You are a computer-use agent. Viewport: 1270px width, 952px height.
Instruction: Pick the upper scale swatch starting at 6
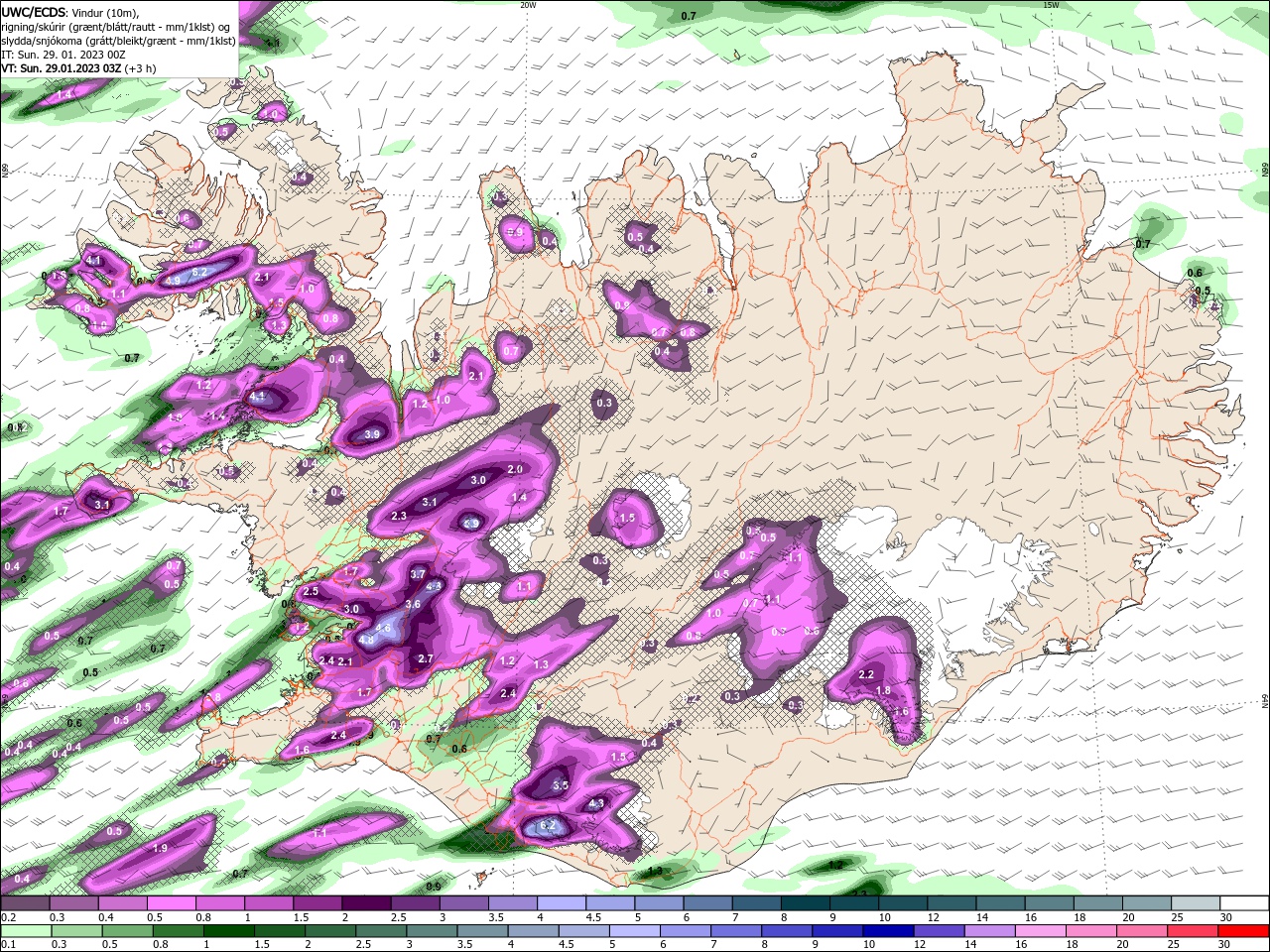point(706,903)
